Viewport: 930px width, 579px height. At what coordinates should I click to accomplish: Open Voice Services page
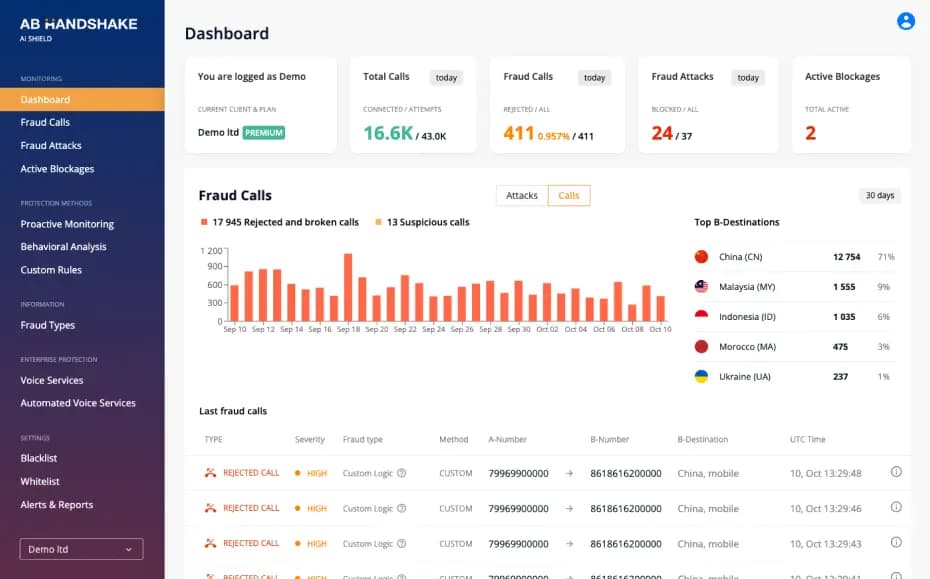tap(52, 380)
